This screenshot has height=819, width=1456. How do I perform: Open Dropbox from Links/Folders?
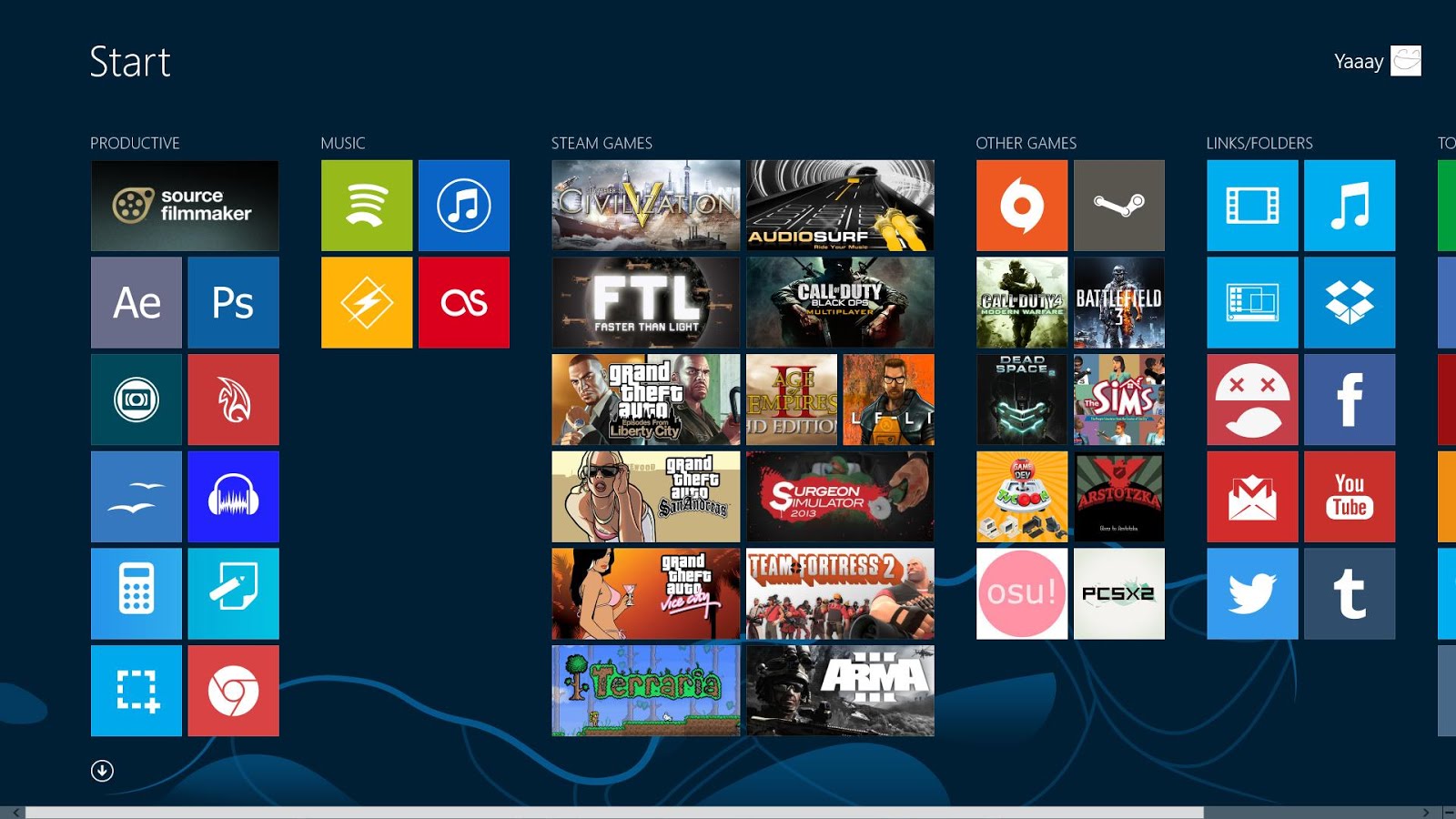[x=1350, y=301]
